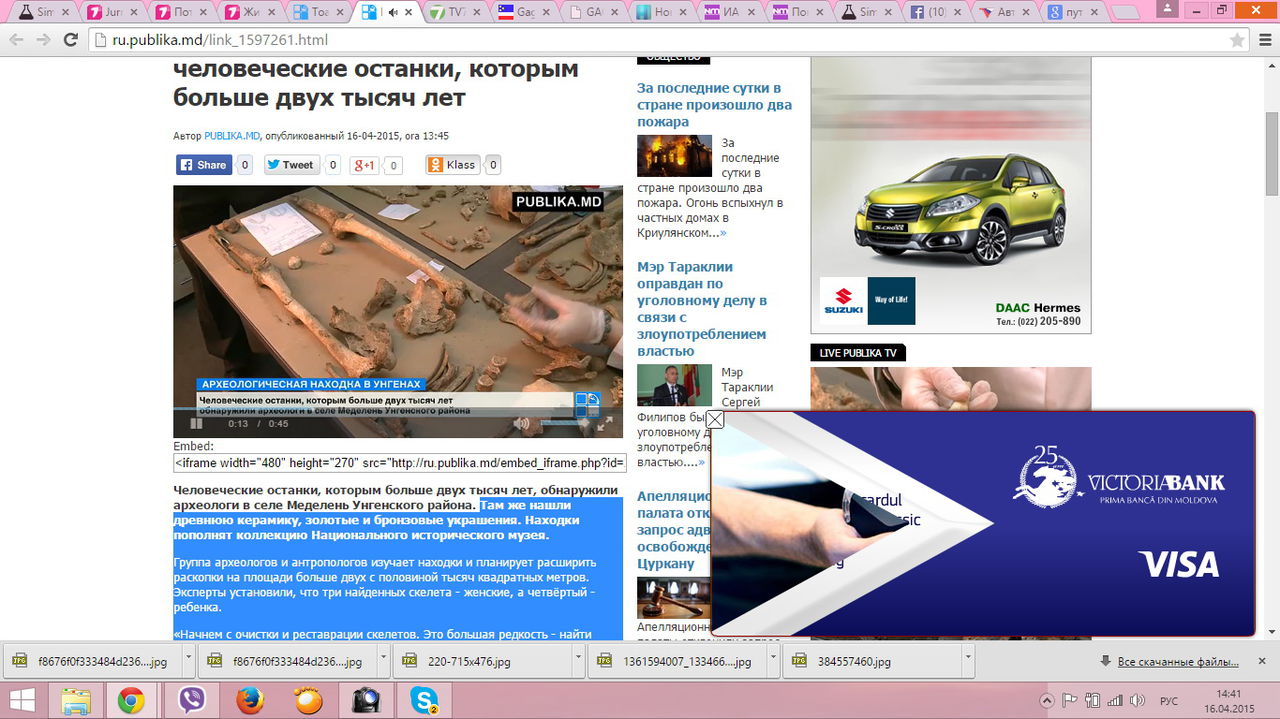Open the clock showing 14:41
The width and height of the screenshot is (1280, 719).
(x=1231, y=700)
